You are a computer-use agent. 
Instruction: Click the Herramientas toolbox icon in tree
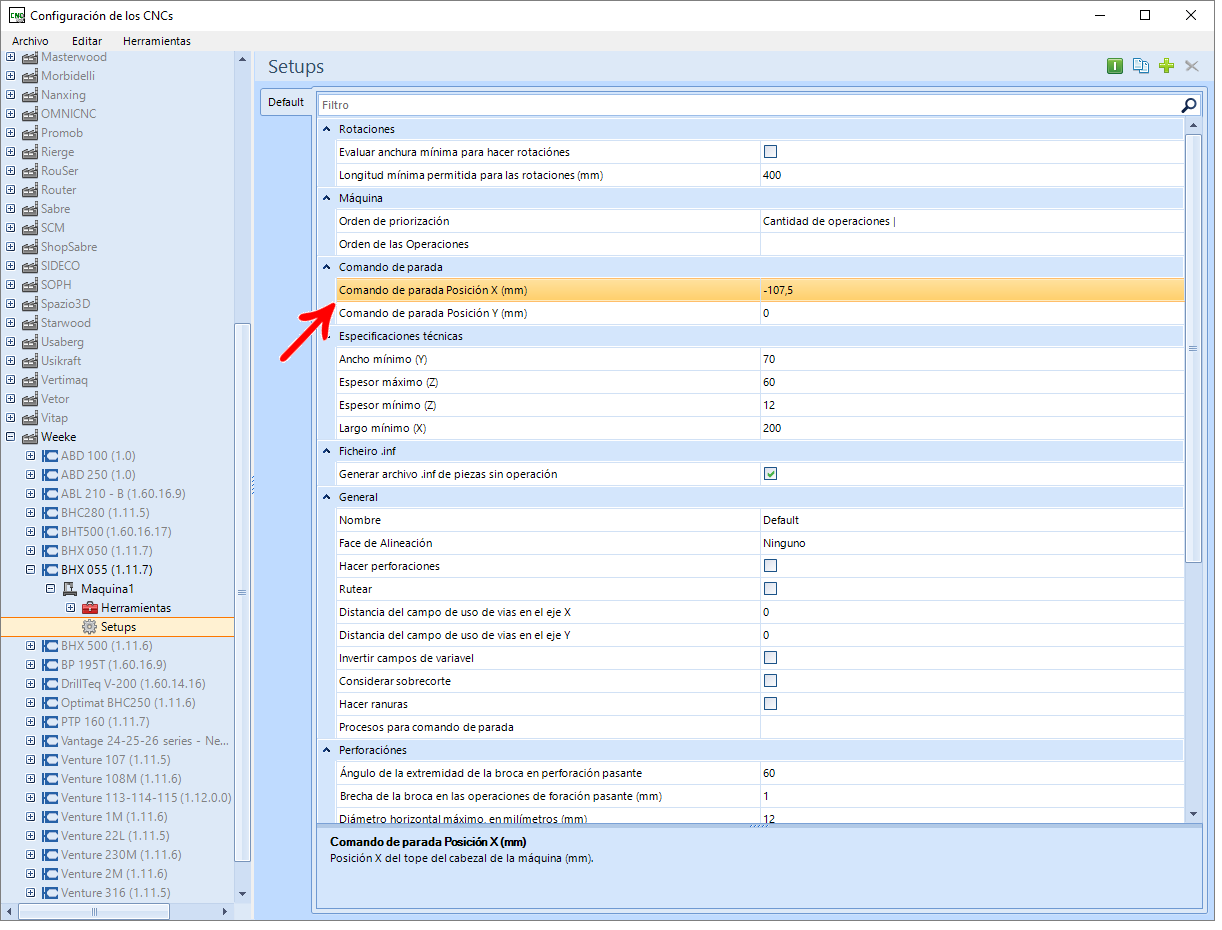coord(90,608)
